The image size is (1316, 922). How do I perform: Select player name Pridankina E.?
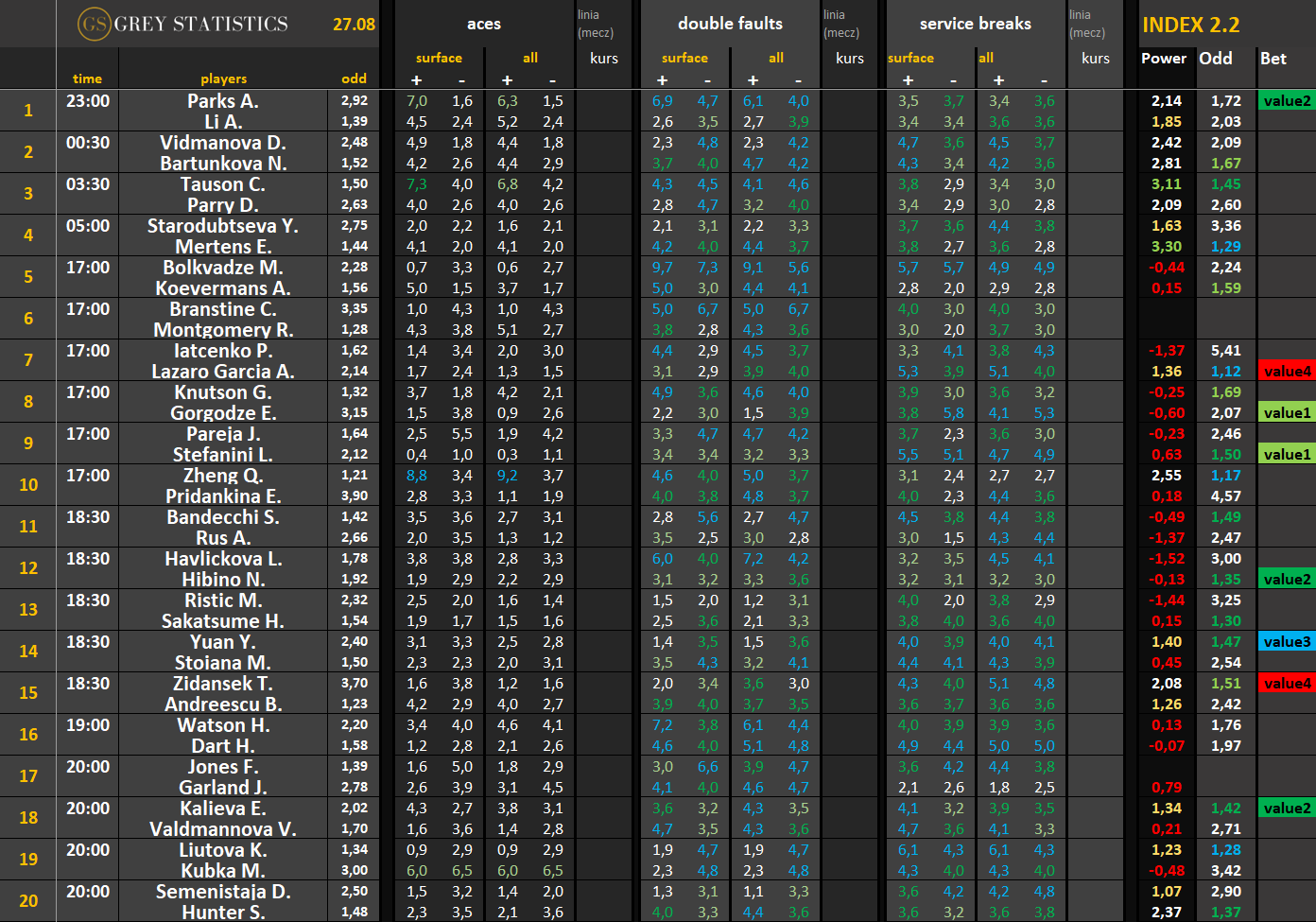pos(223,496)
